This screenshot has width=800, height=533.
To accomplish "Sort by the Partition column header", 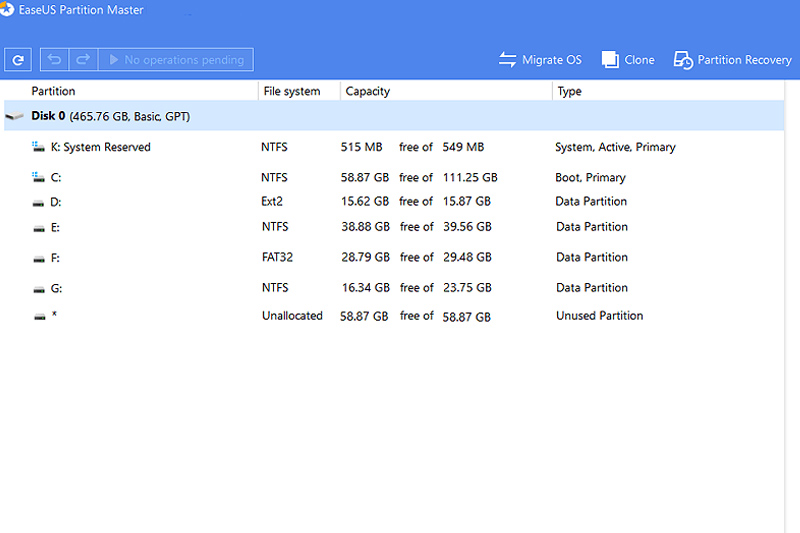I will tap(53, 91).
